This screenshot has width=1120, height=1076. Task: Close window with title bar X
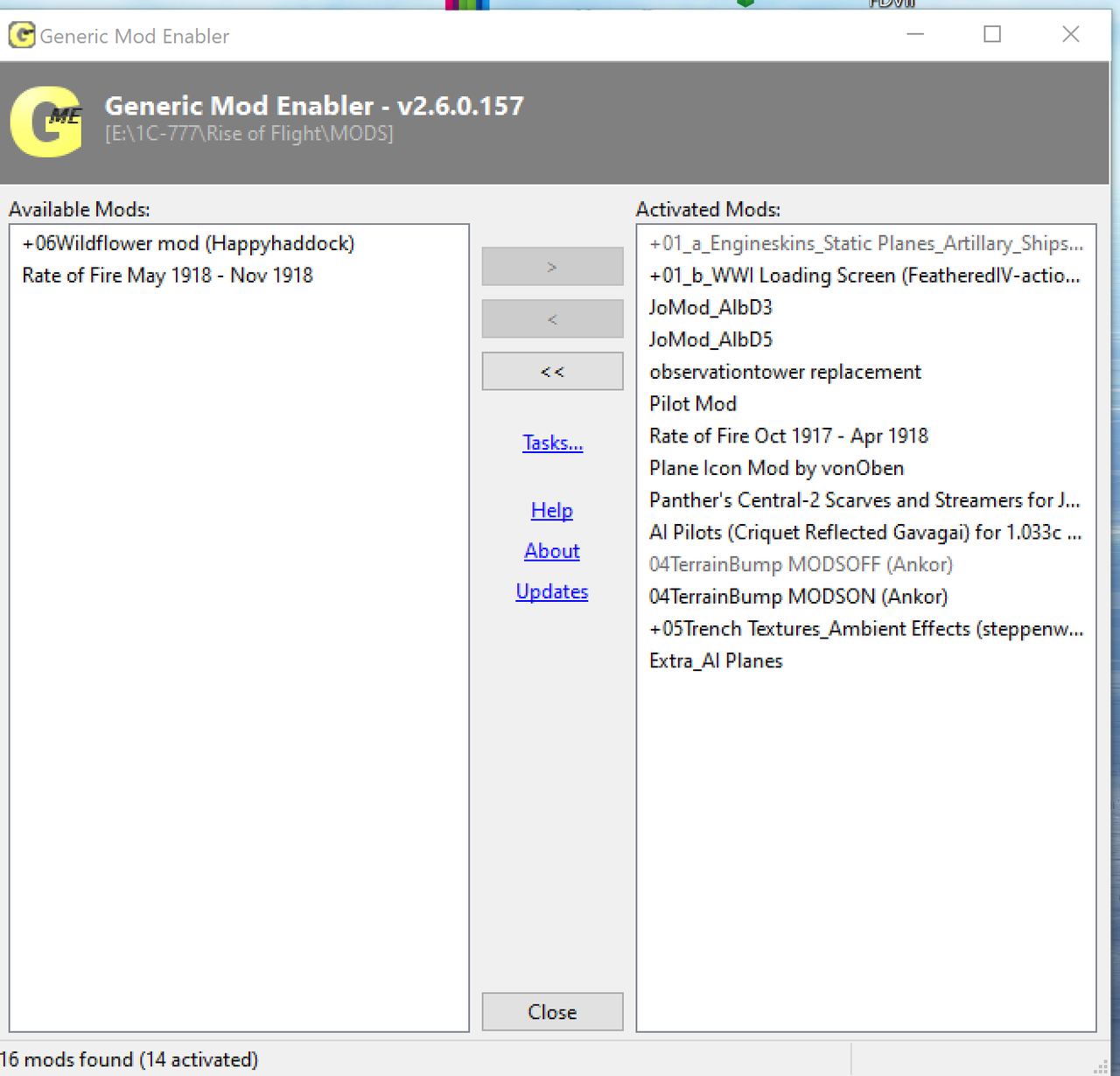click(1070, 34)
